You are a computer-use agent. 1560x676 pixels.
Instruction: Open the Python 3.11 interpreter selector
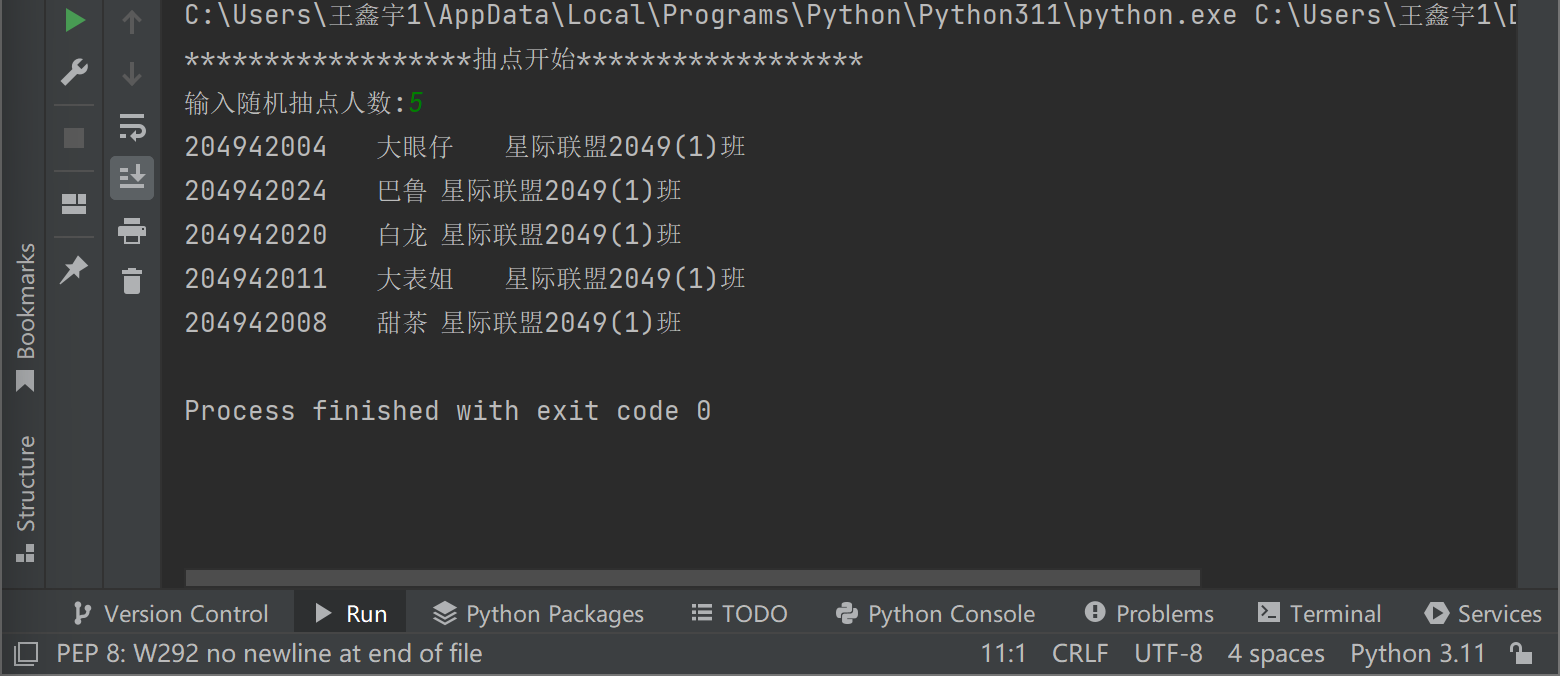click(1417, 654)
